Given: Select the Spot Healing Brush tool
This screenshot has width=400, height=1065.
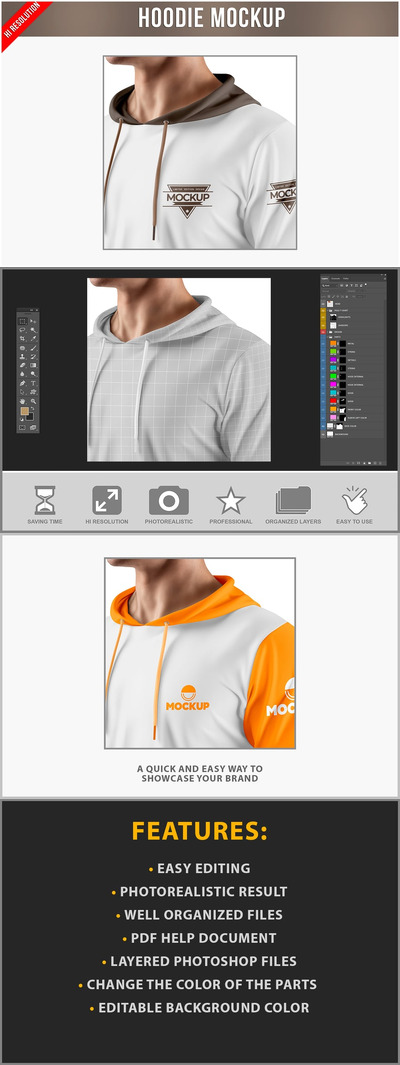Looking at the screenshot, I should [x=22, y=348].
